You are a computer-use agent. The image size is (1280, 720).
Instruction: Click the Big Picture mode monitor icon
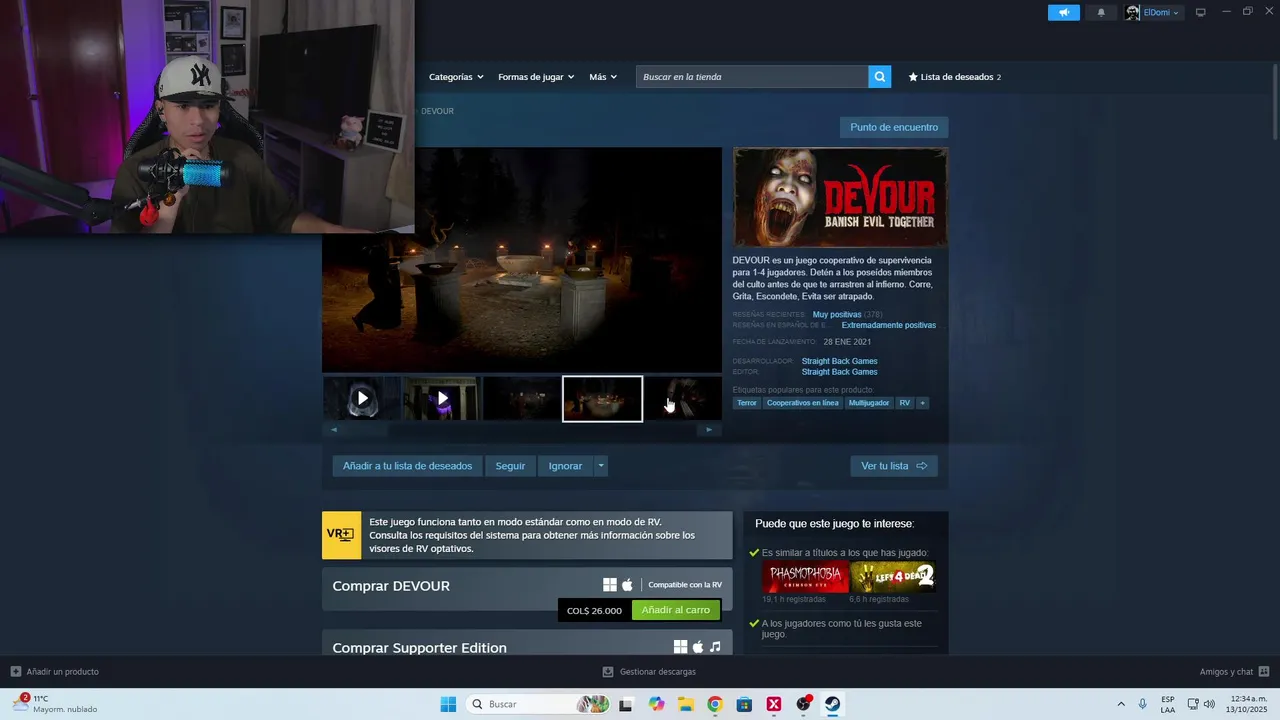pos(1201,12)
